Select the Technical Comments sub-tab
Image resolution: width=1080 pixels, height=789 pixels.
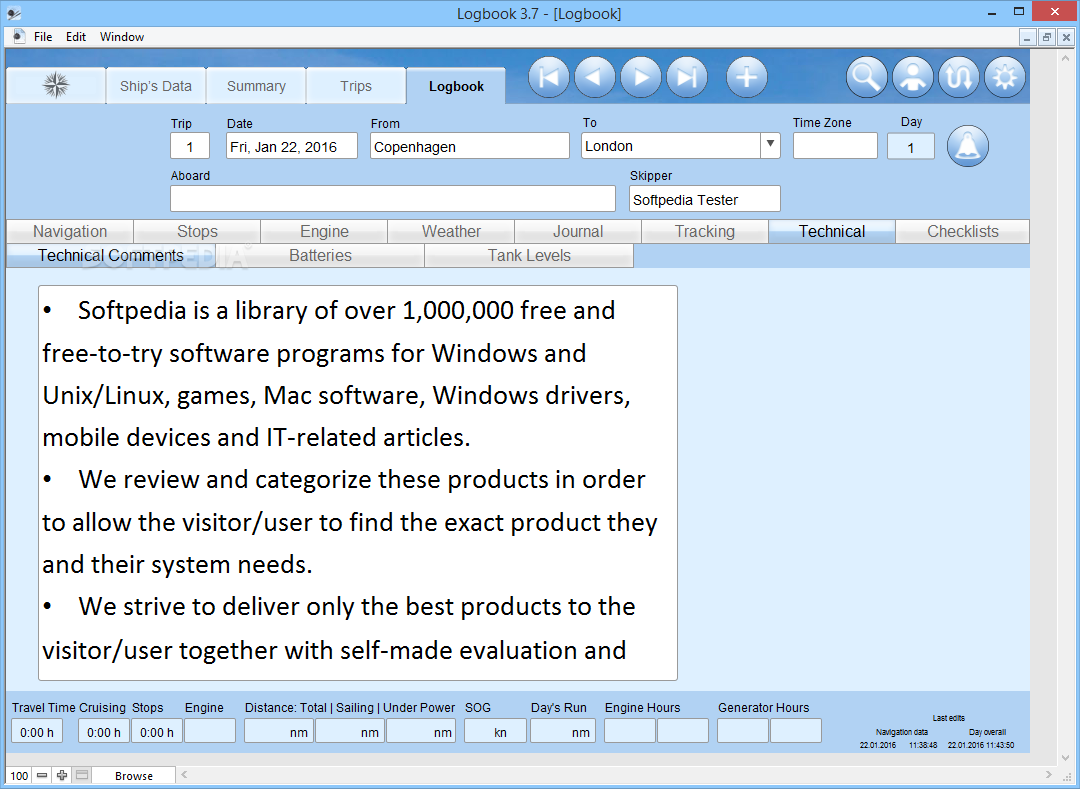(111, 255)
